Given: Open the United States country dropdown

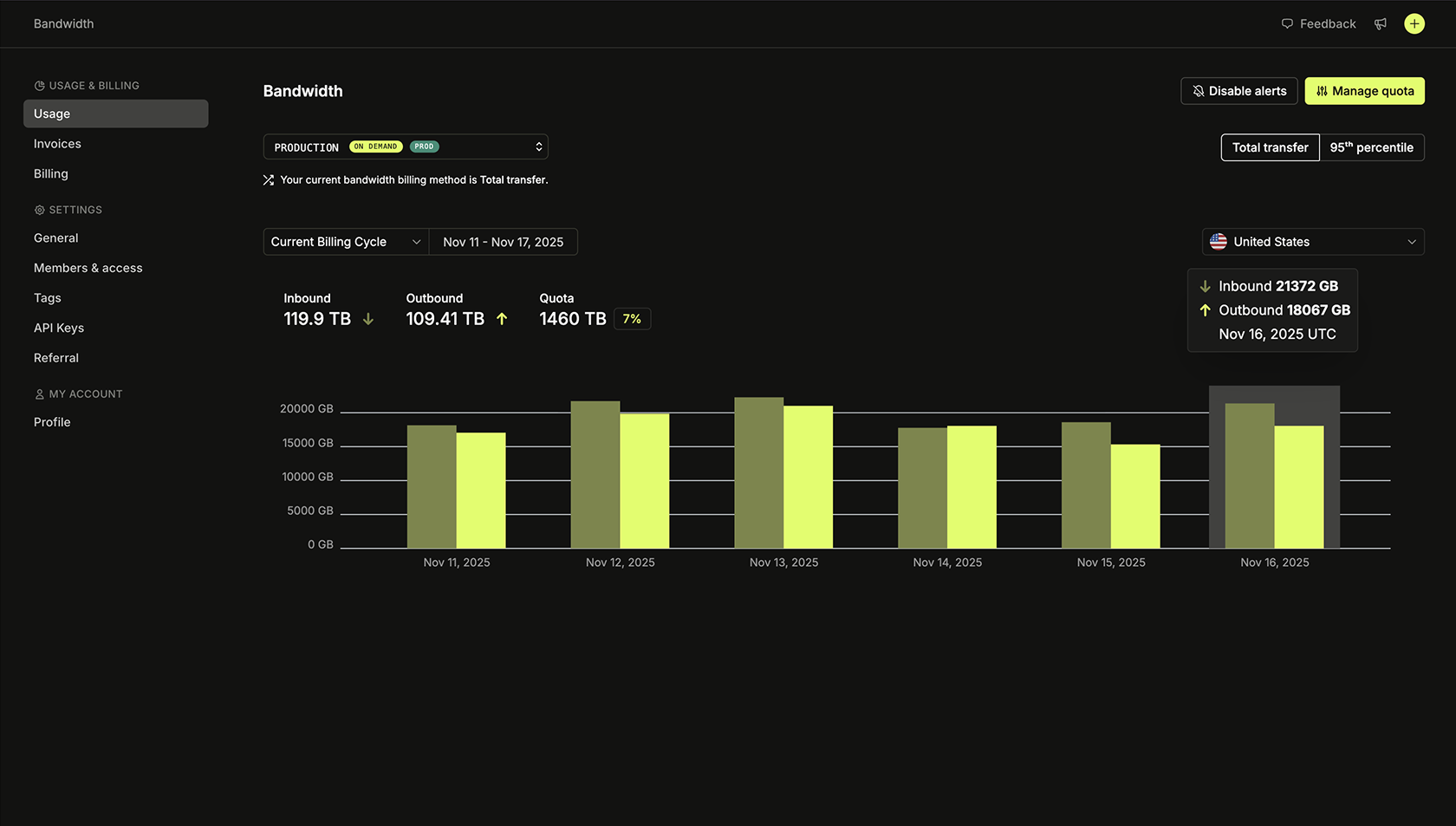Looking at the screenshot, I should click(1311, 242).
